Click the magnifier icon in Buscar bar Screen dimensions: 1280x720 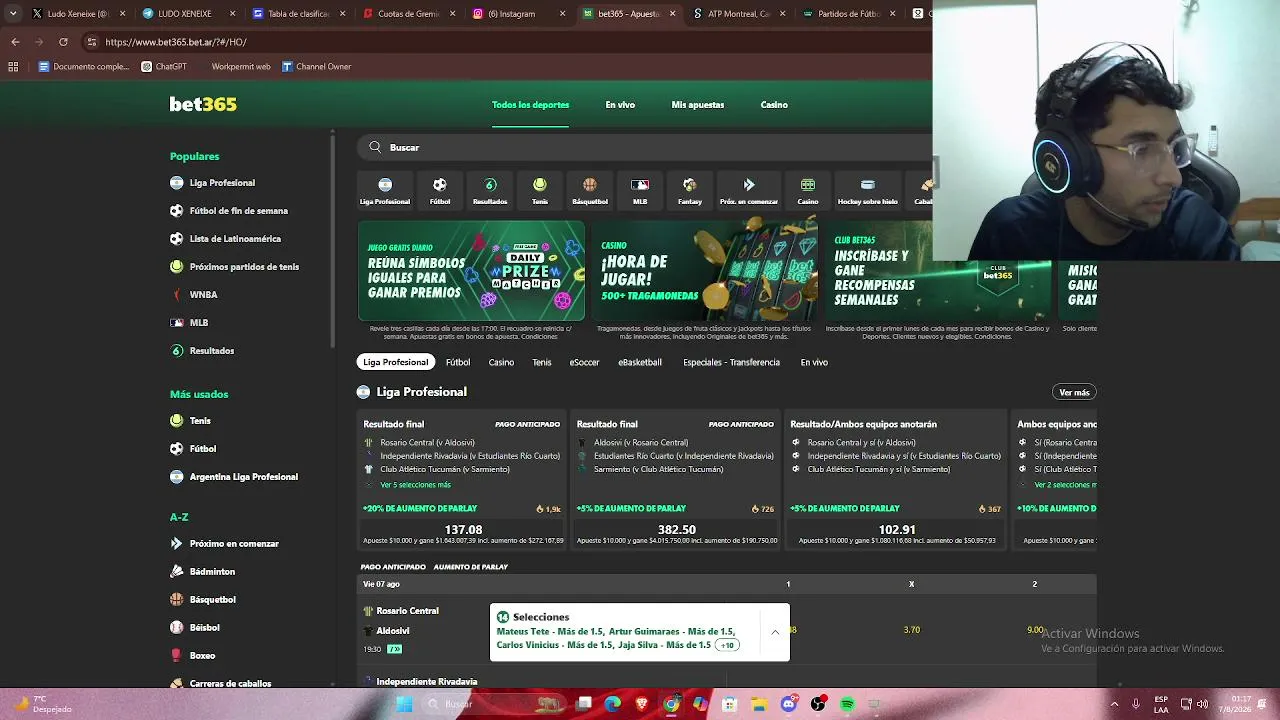pyautogui.click(x=375, y=147)
